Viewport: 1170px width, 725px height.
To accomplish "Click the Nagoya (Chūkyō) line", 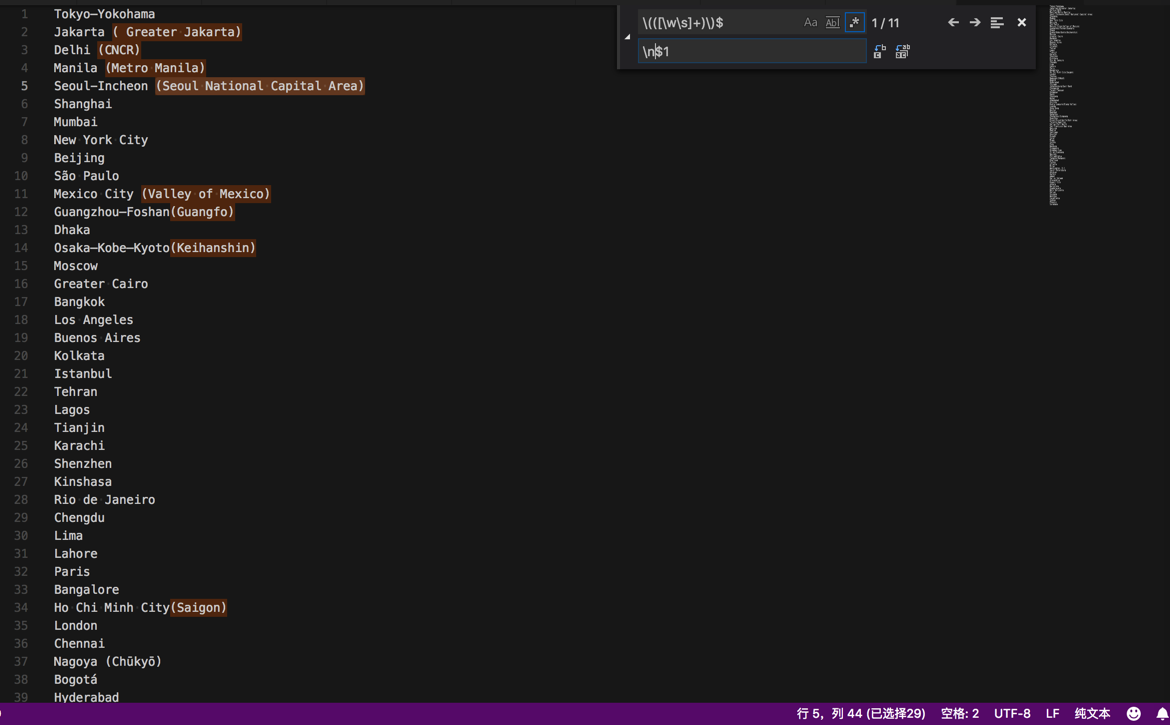I will pos(107,661).
